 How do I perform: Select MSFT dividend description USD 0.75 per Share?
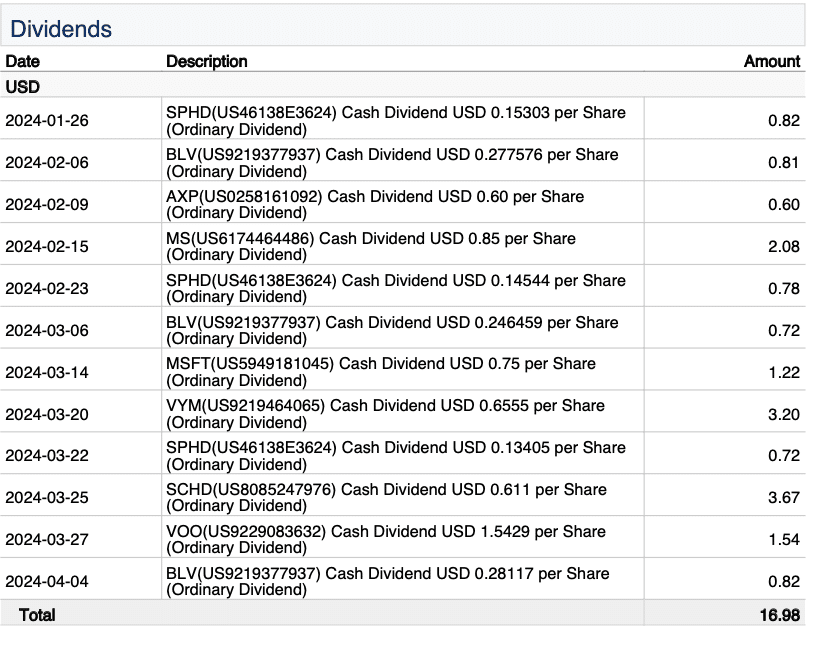pos(381,372)
